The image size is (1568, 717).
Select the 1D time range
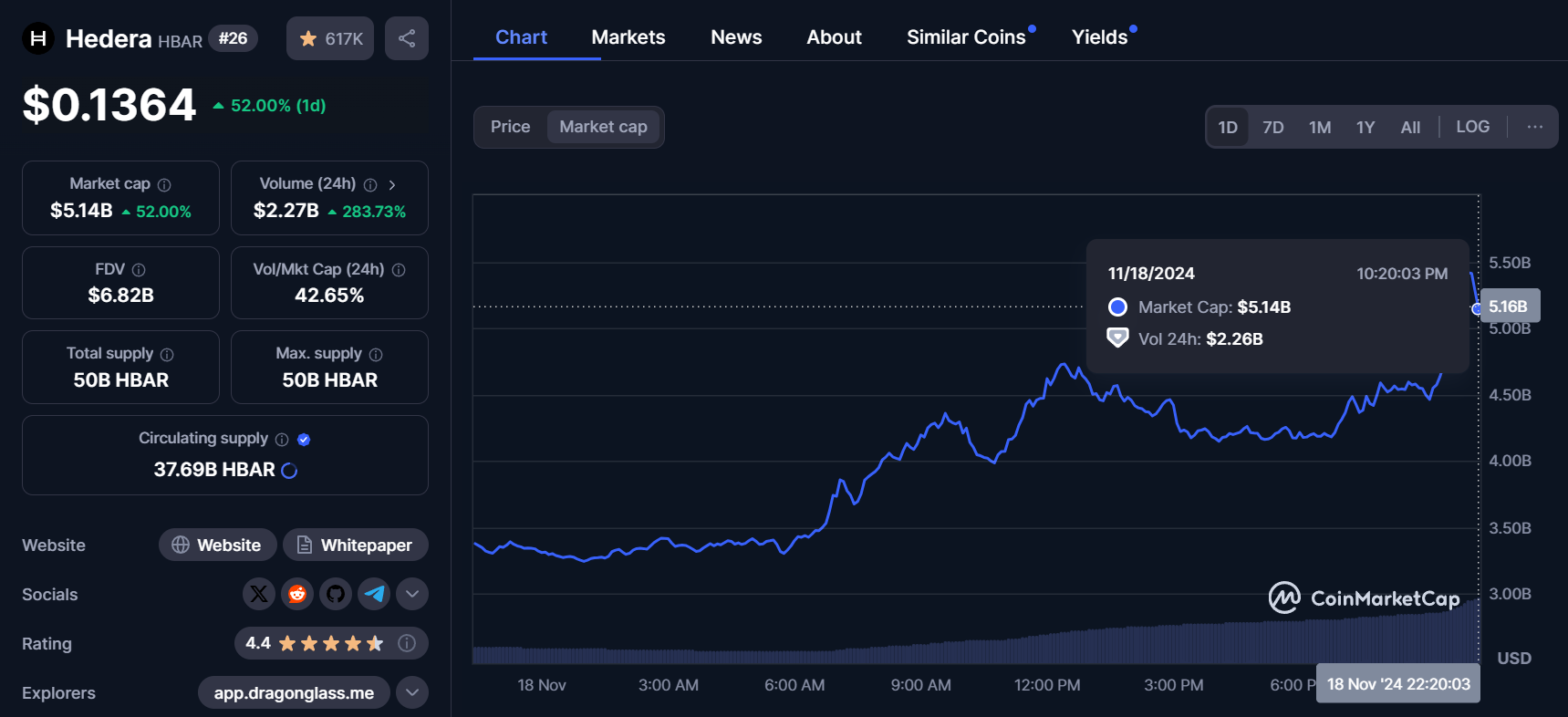pyautogui.click(x=1228, y=127)
